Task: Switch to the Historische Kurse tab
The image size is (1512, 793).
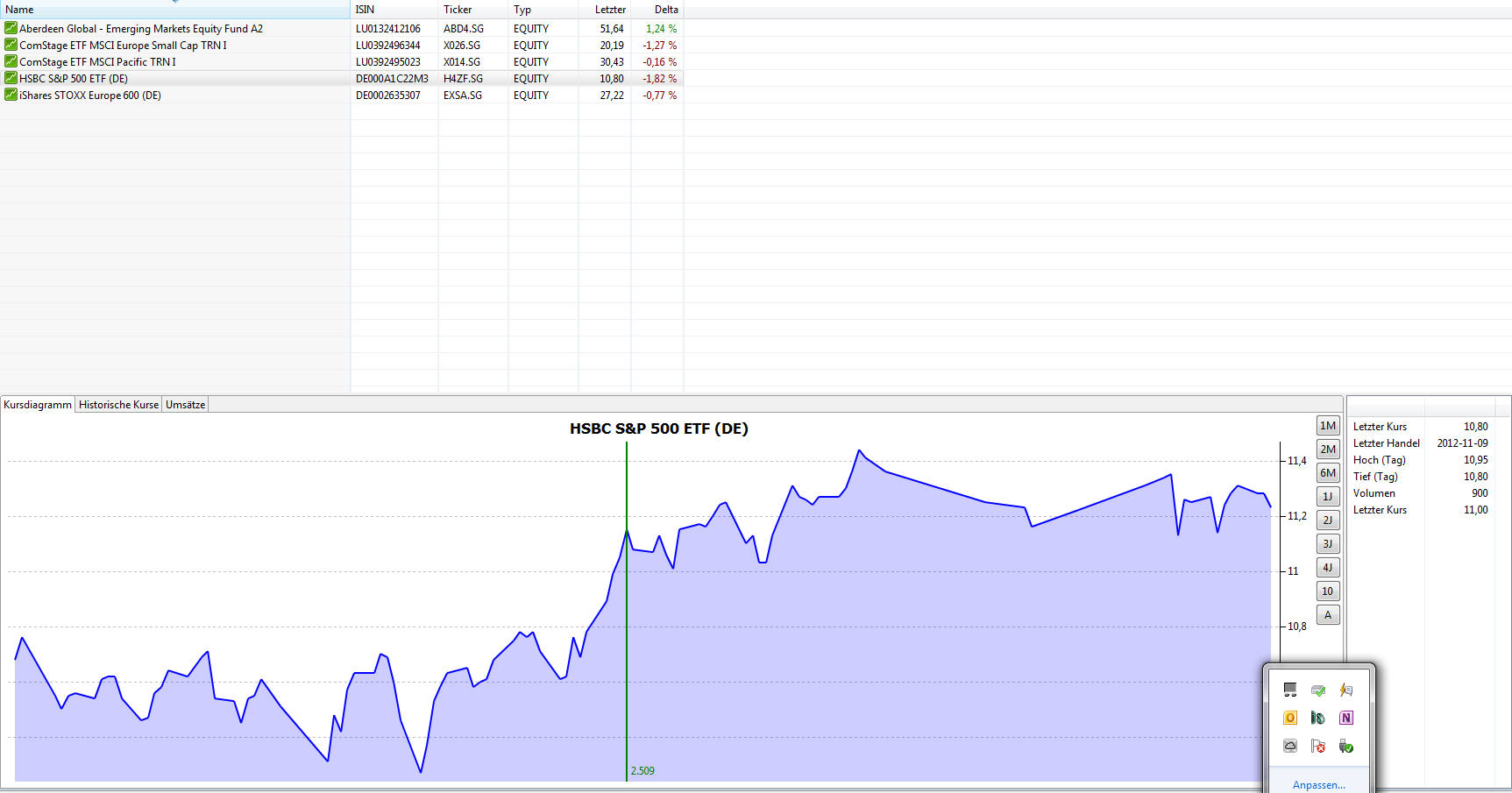Action: 119,405
